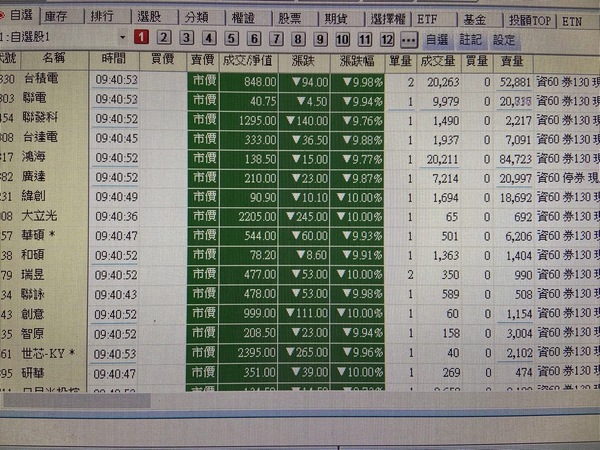Select the 聯電 stock row
Screen dimensions: 600x450
click(300, 100)
